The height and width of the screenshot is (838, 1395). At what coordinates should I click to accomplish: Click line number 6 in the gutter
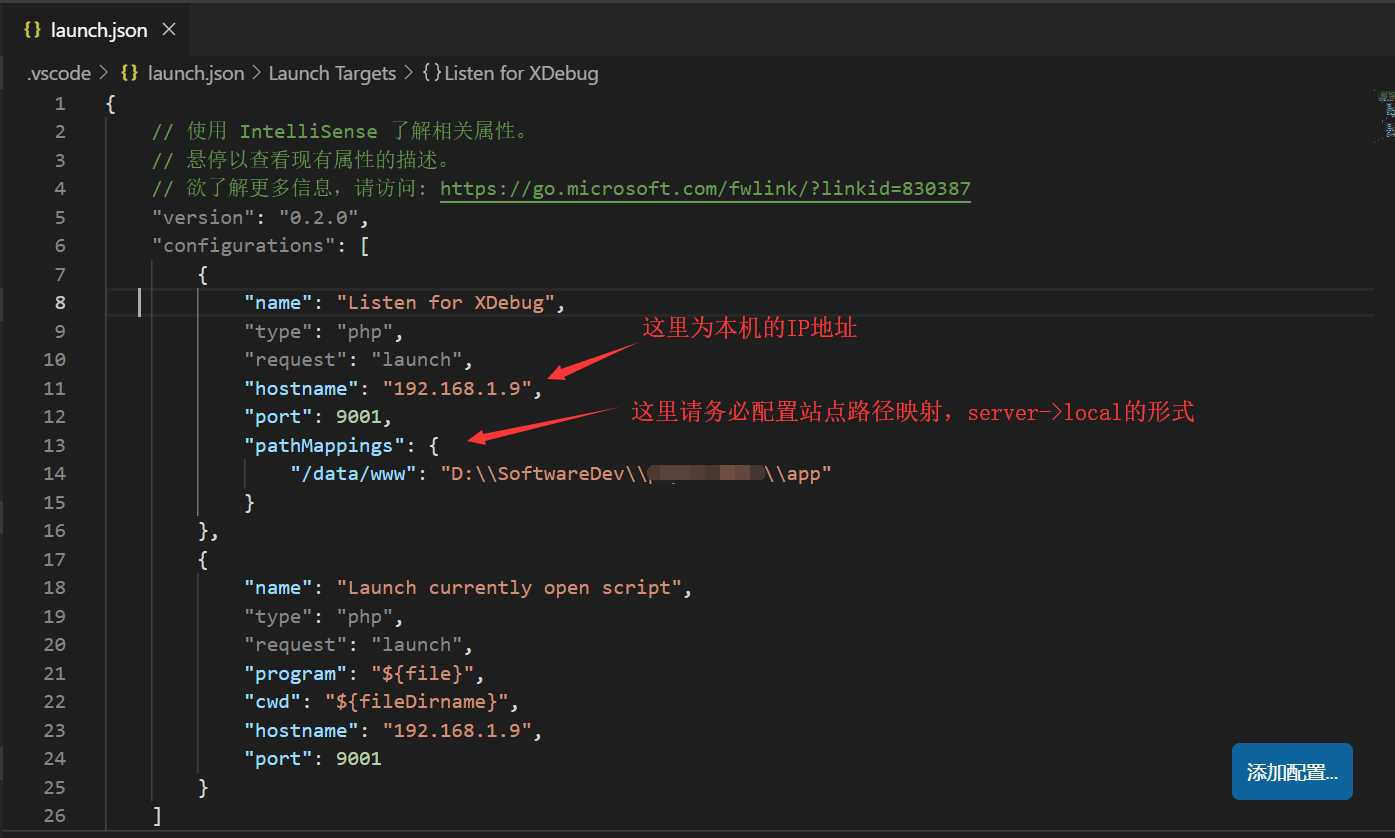60,245
